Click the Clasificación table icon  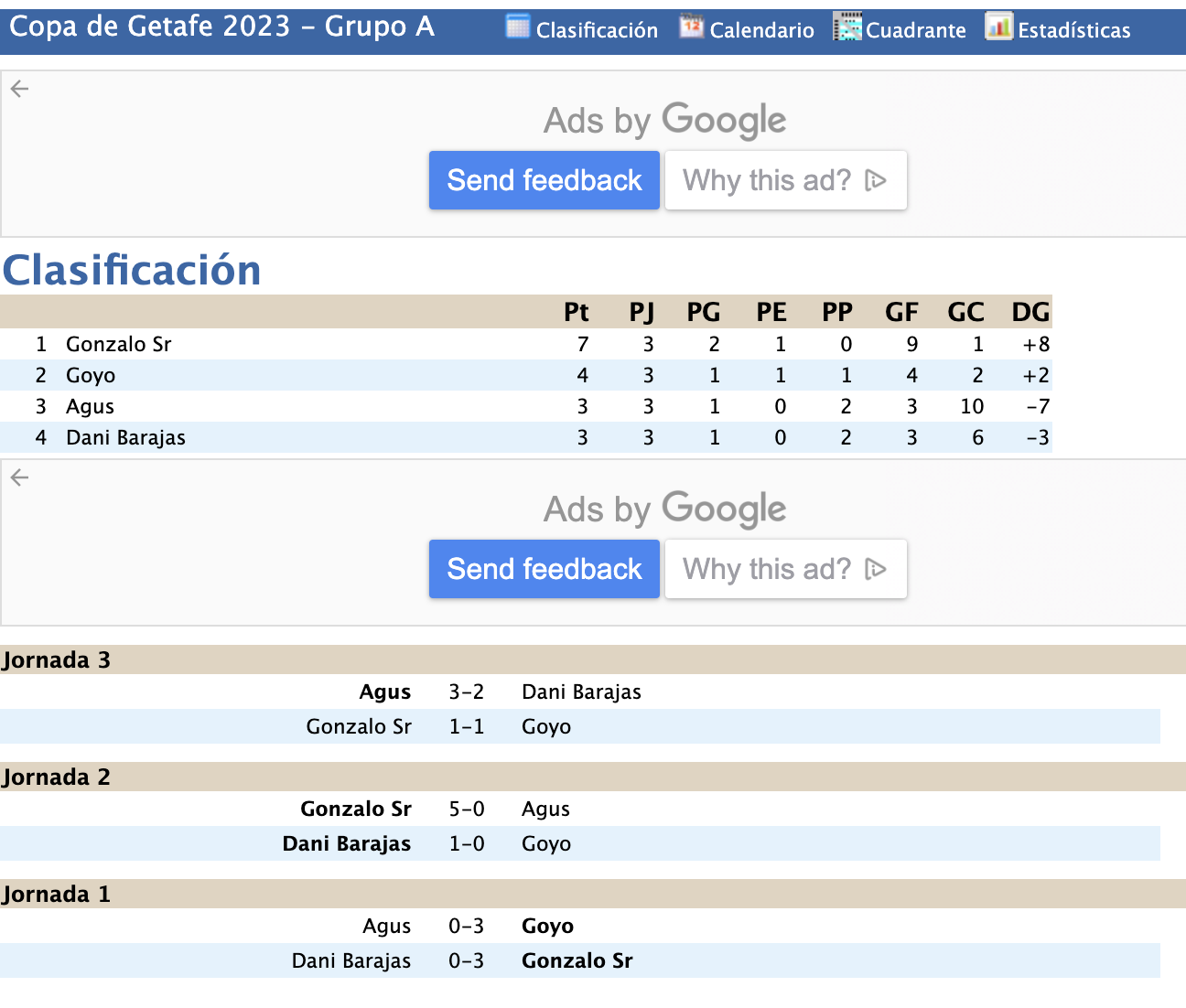tap(518, 27)
